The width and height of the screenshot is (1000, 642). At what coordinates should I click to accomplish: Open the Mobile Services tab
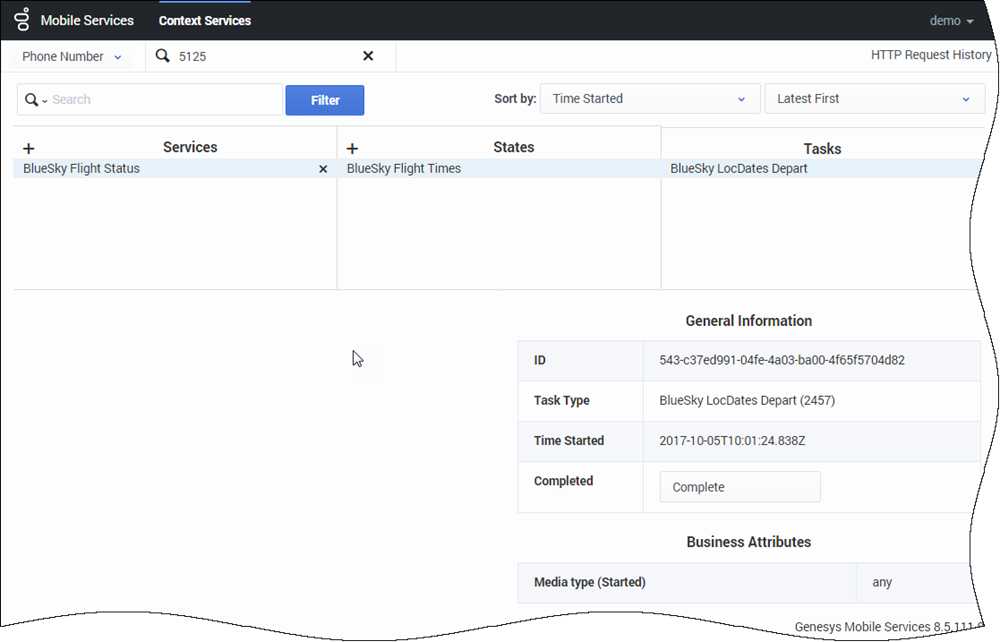[x=87, y=20]
